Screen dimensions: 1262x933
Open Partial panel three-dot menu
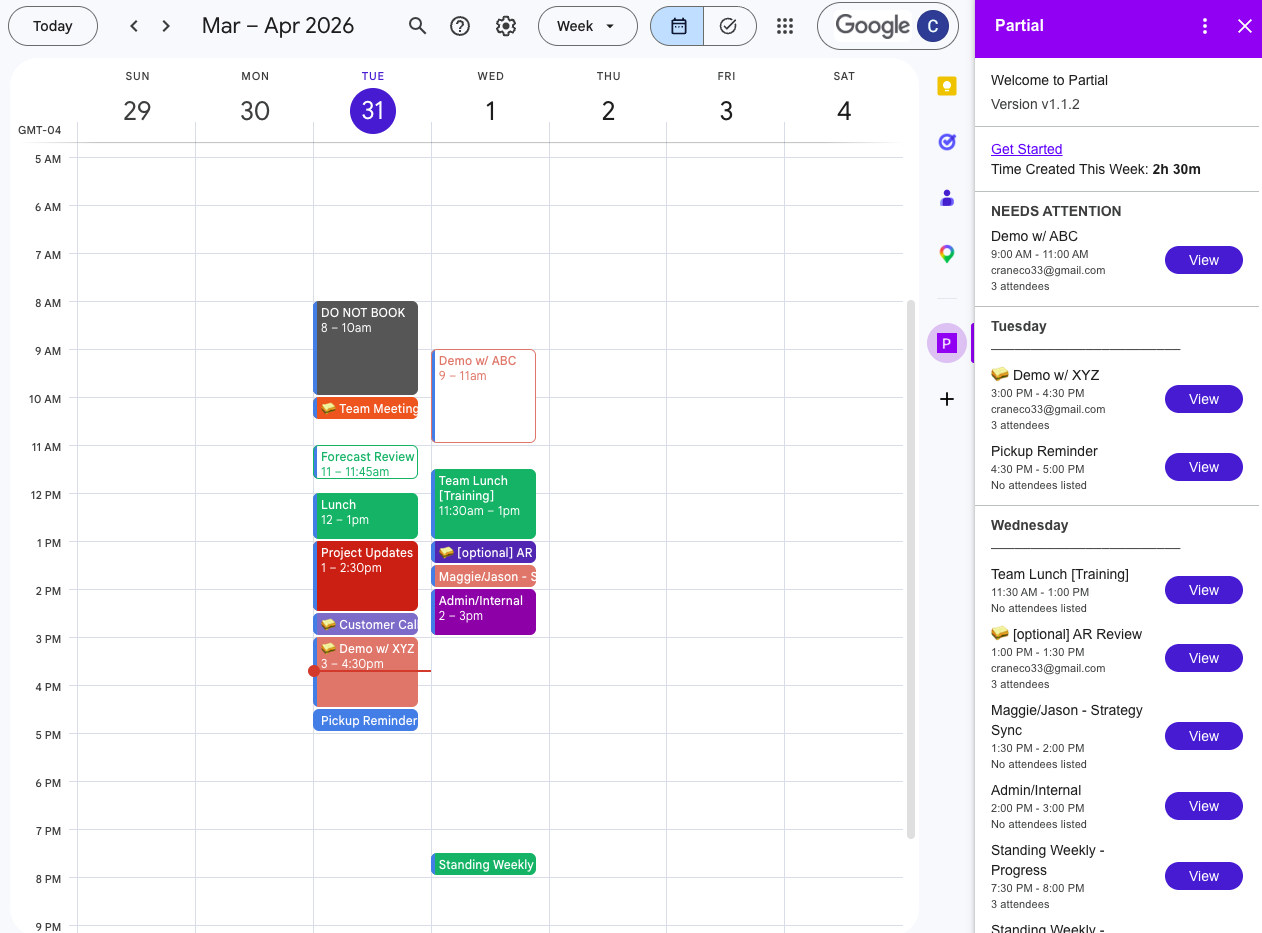1205,26
